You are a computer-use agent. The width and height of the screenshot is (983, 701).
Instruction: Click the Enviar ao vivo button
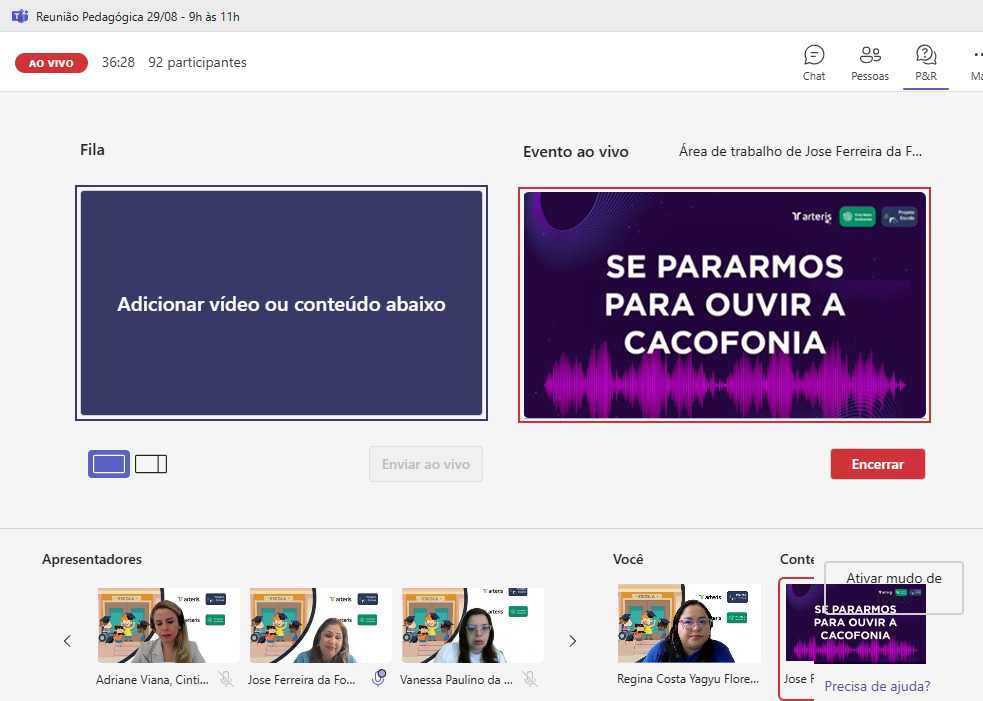pyautogui.click(x=425, y=464)
